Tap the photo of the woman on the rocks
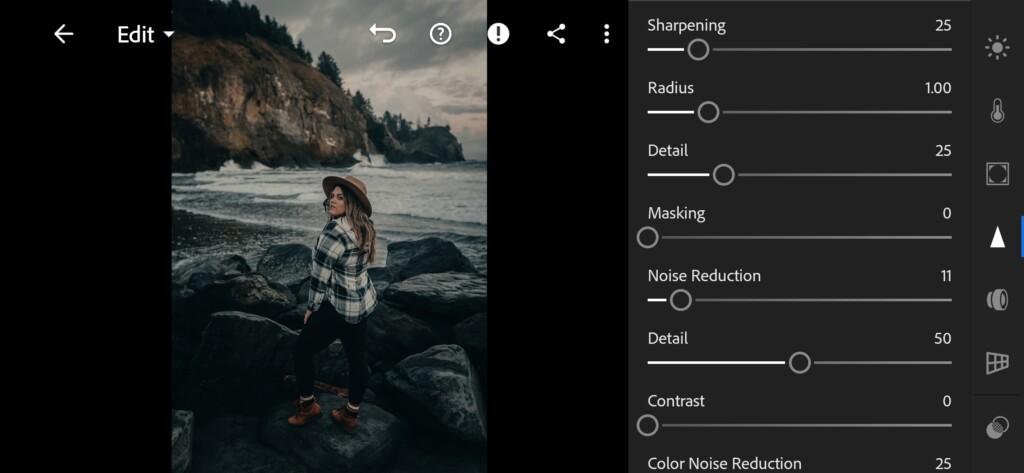 [x=329, y=236]
